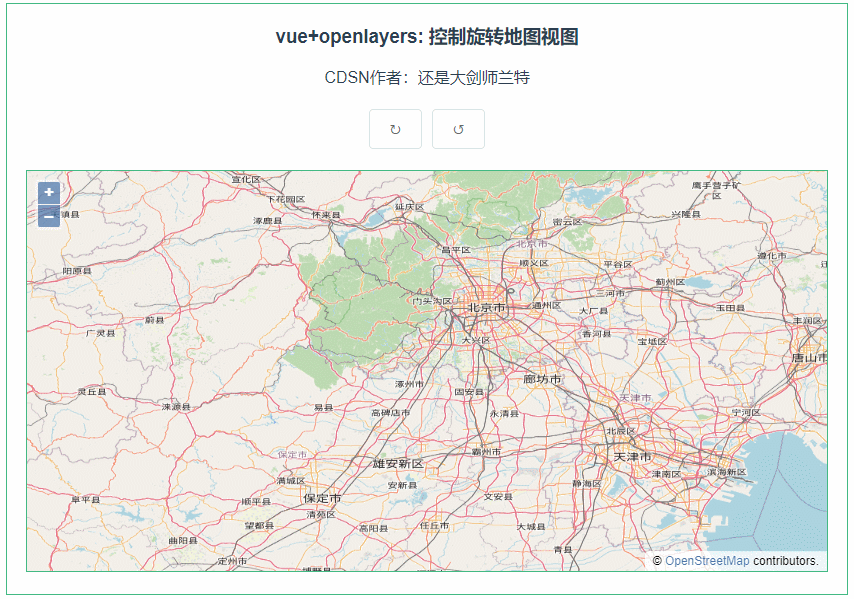854x599 pixels.
Task: Click the clockwise rotate map button
Action: point(395,129)
